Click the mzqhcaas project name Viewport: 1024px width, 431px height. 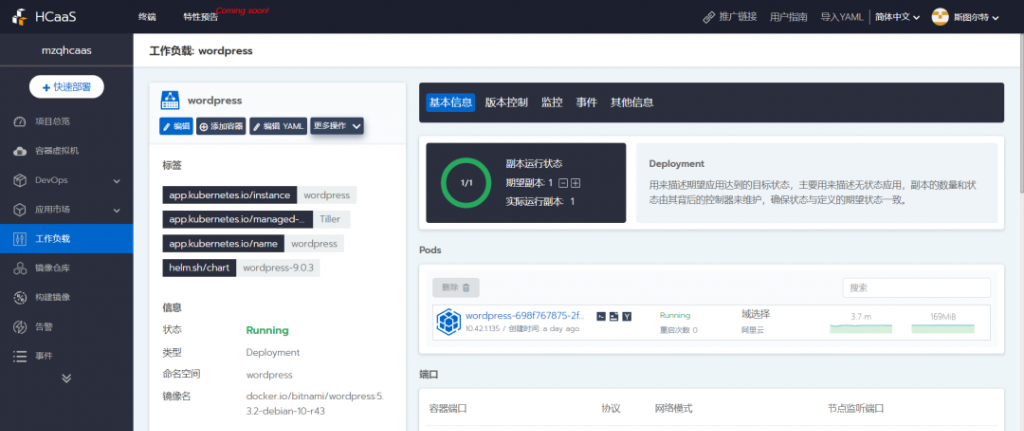pyautogui.click(x=66, y=50)
